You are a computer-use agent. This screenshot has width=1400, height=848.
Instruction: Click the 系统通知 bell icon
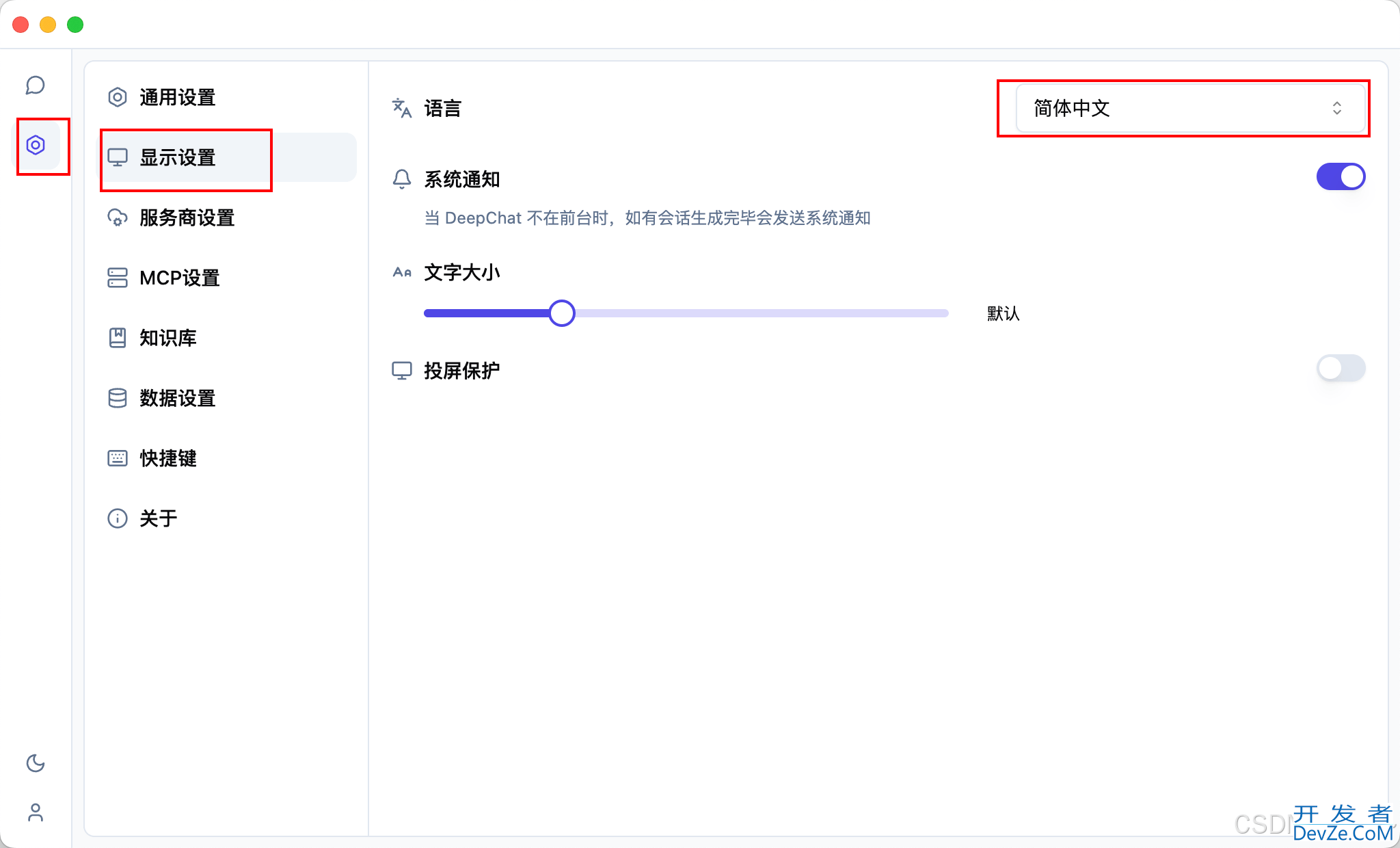tap(402, 179)
